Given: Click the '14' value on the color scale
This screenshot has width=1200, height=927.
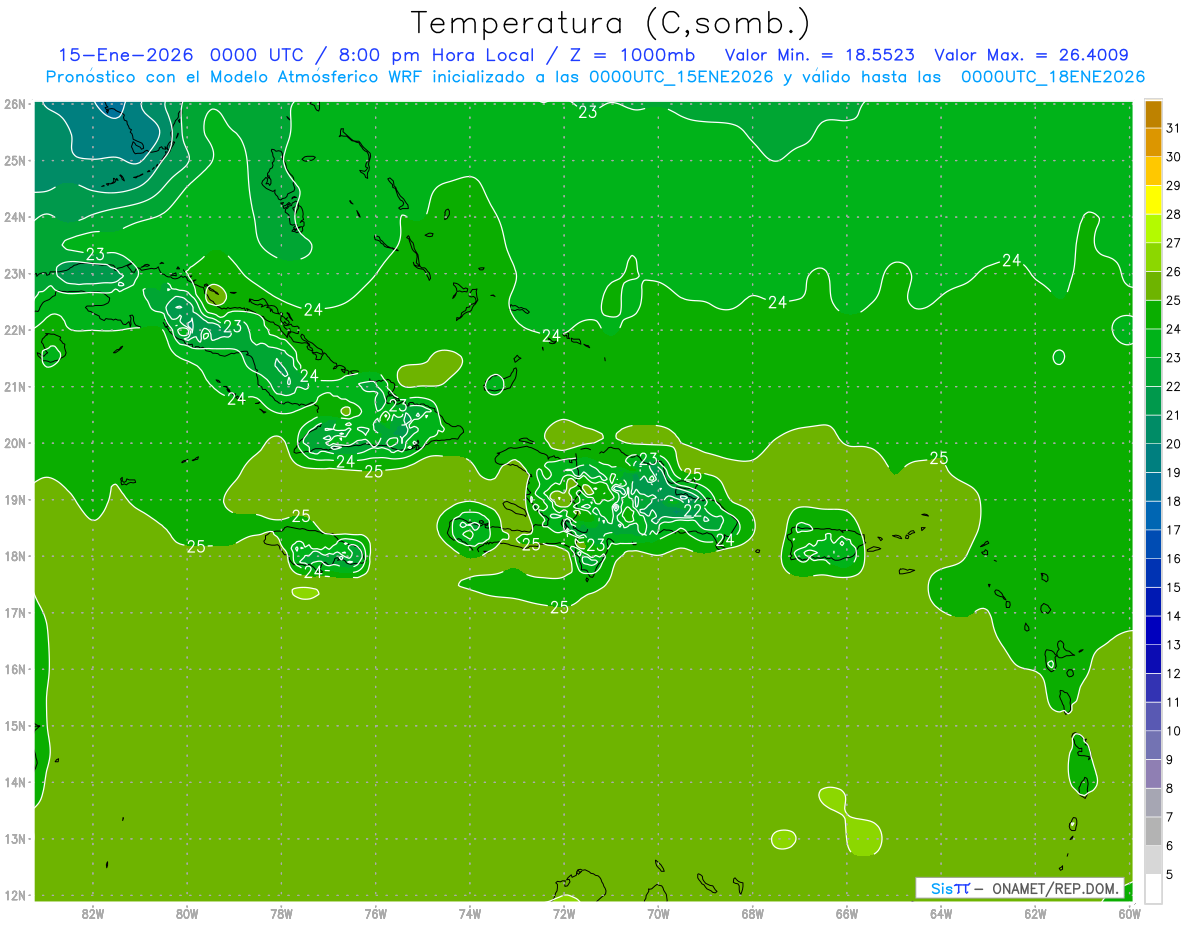Looking at the screenshot, I should tap(1173, 616).
